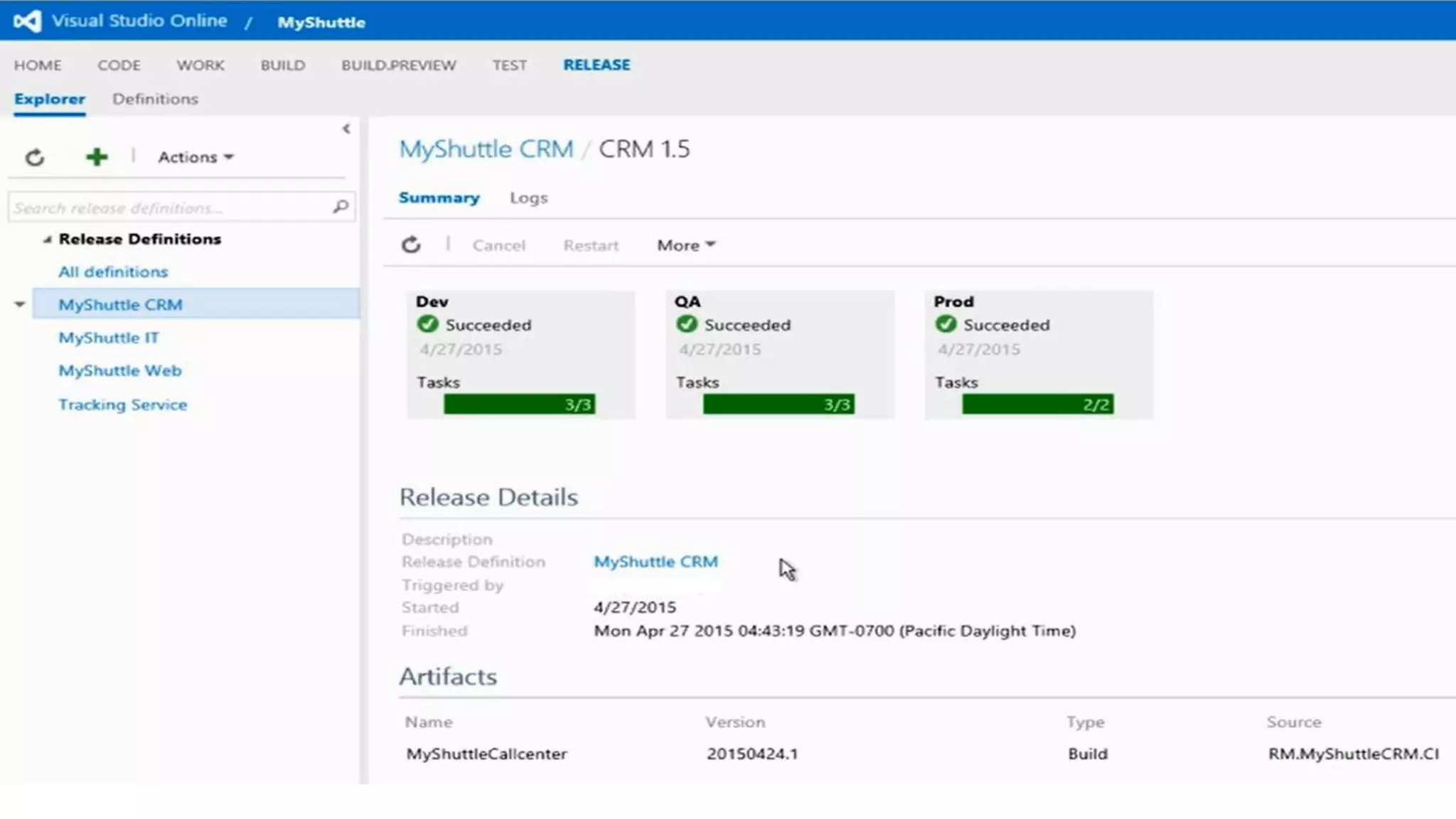This screenshot has height=819, width=1456.
Task: Click the search magnifier icon
Action: [x=341, y=207]
